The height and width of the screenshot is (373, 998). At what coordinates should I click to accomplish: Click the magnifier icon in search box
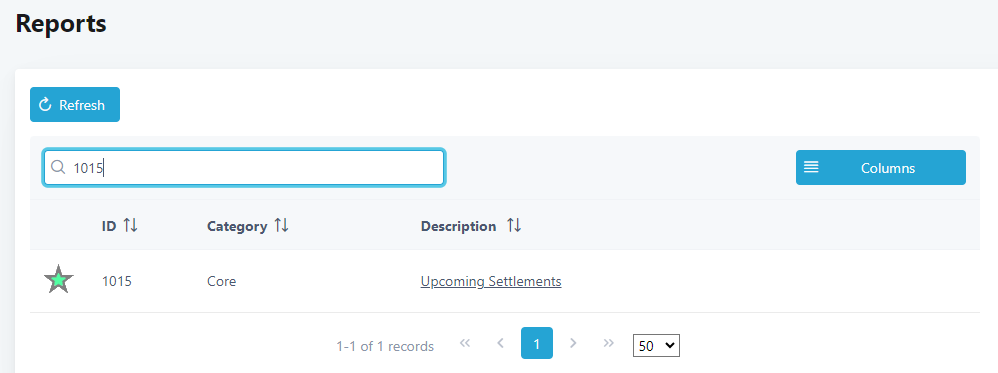(58, 167)
